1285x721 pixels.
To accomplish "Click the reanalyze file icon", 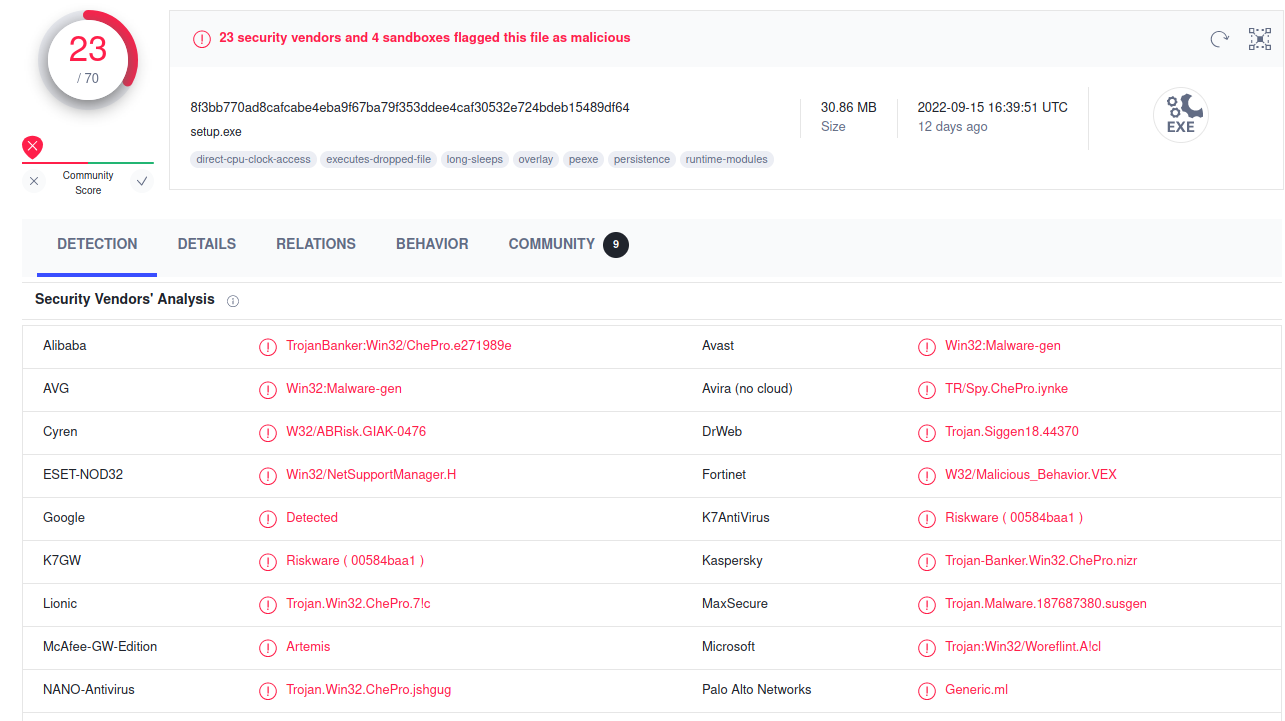I will (1218, 38).
